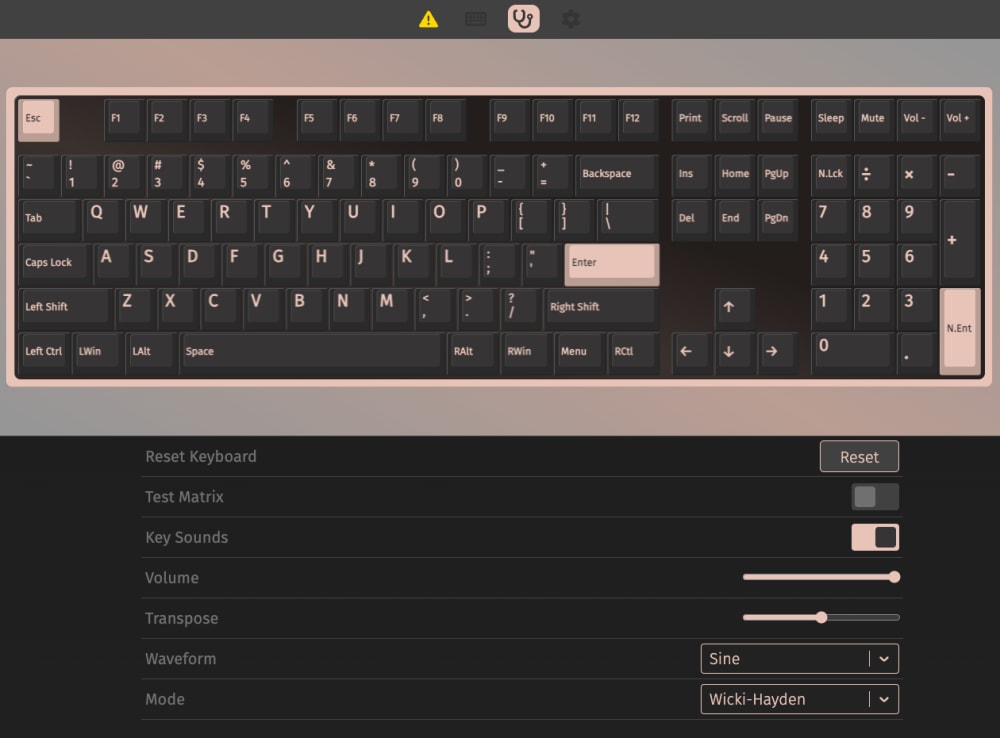Viewport: 1000px width, 738px height.
Task: Click the numpad multiply key
Action: click(x=916, y=176)
